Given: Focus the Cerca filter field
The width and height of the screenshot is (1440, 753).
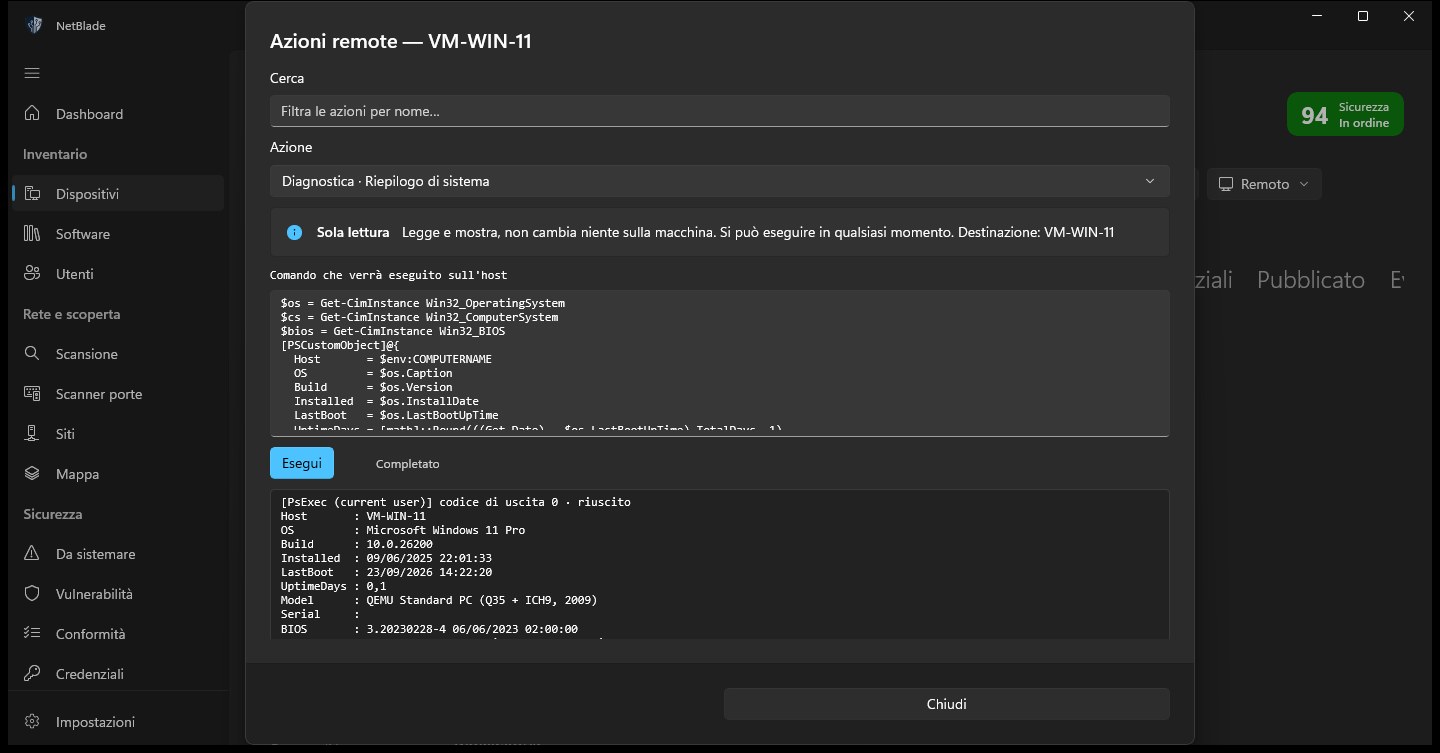Looking at the screenshot, I should point(719,111).
